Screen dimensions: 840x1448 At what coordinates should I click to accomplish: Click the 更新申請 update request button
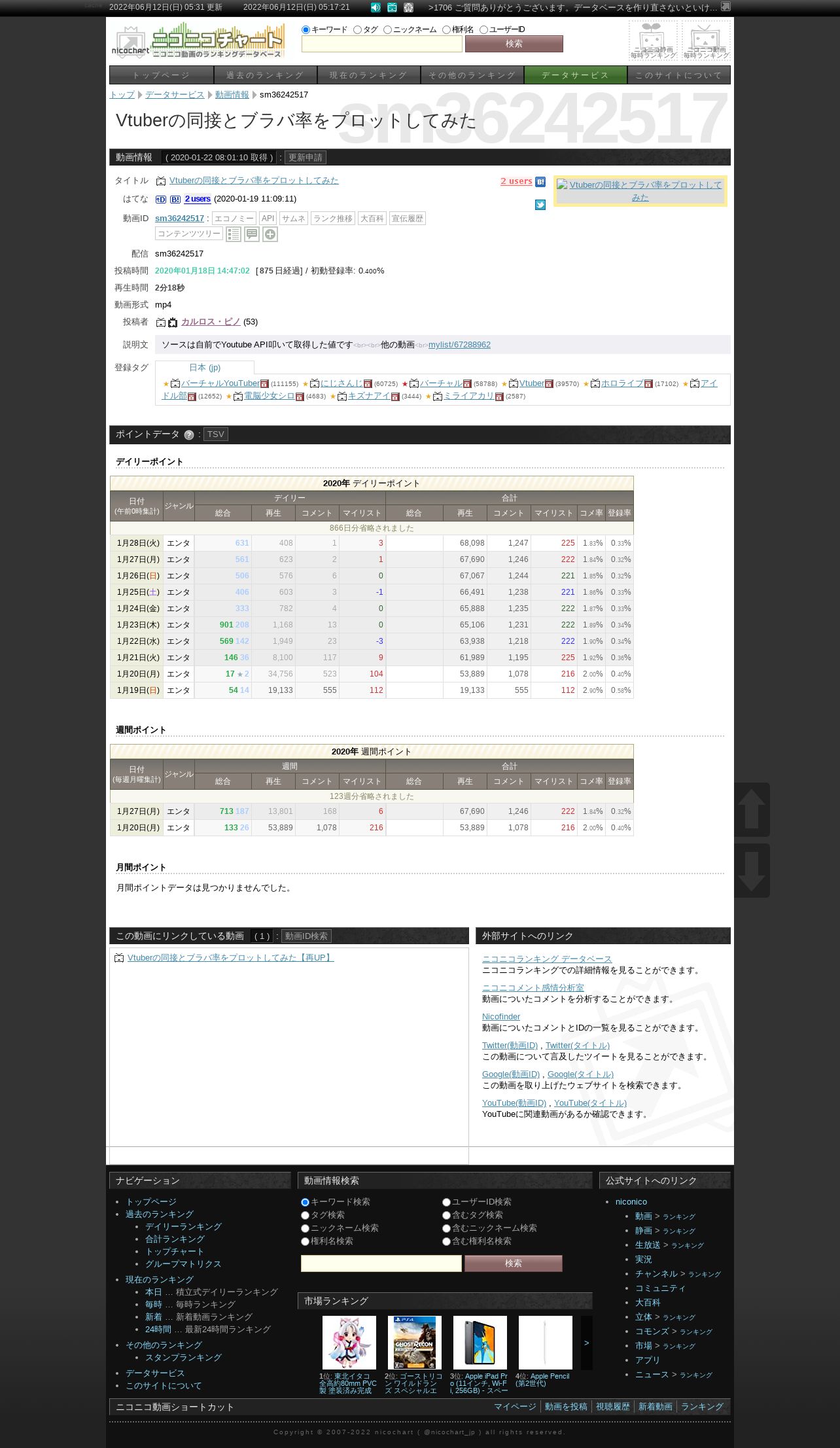coord(306,158)
